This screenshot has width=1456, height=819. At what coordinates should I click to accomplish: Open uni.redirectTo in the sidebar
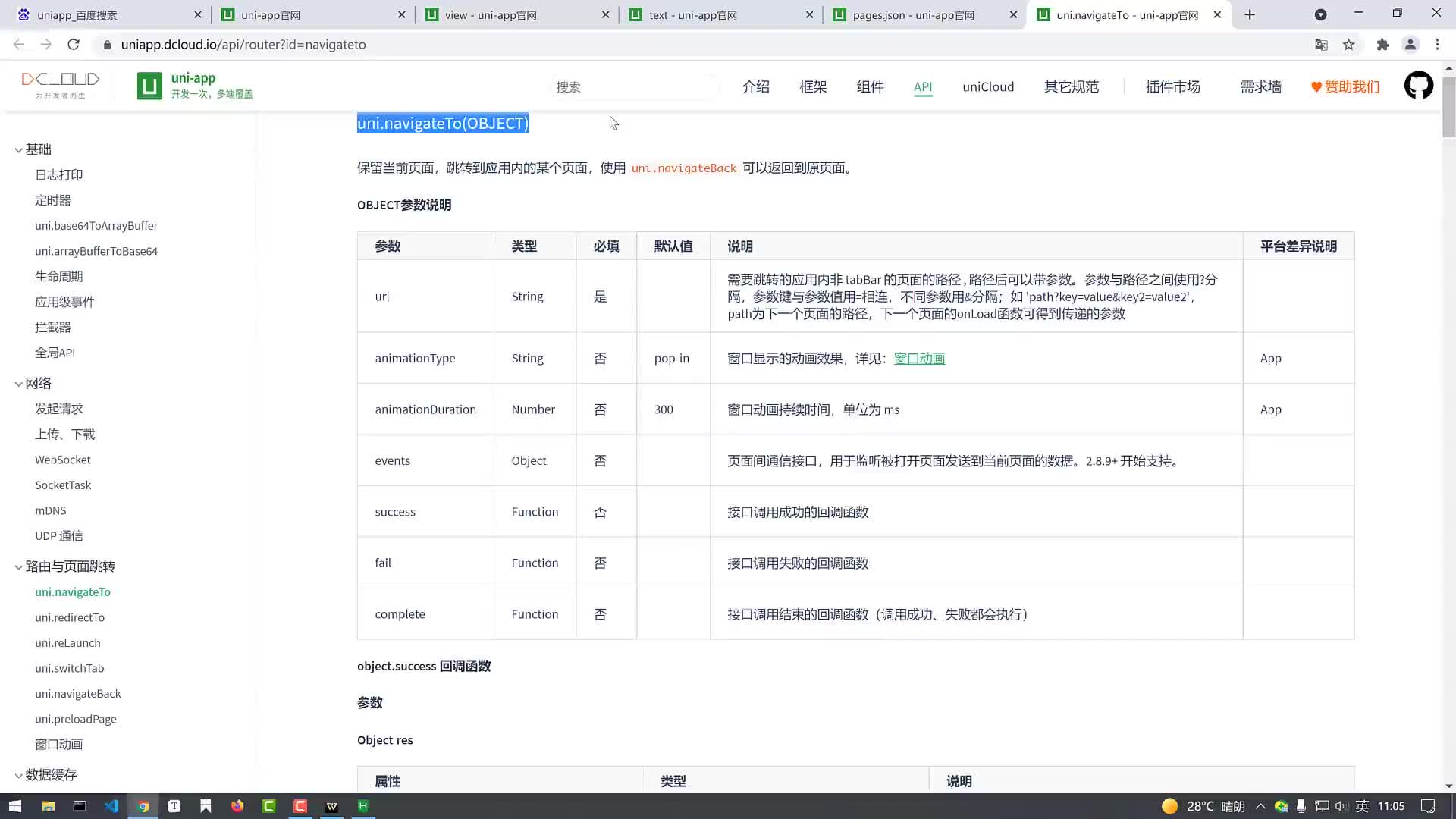(70, 617)
